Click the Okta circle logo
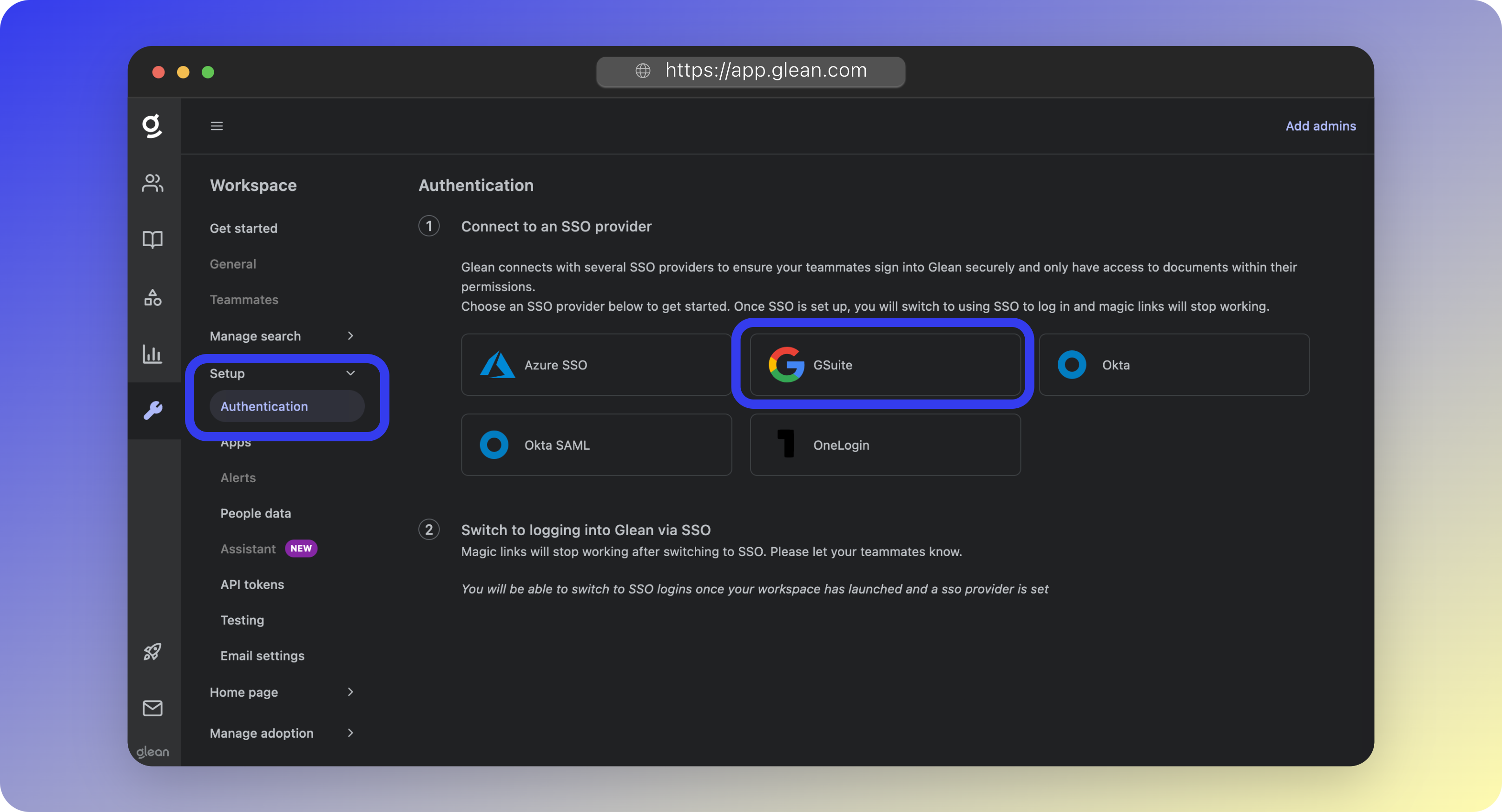The height and width of the screenshot is (812, 1502). 1072,364
